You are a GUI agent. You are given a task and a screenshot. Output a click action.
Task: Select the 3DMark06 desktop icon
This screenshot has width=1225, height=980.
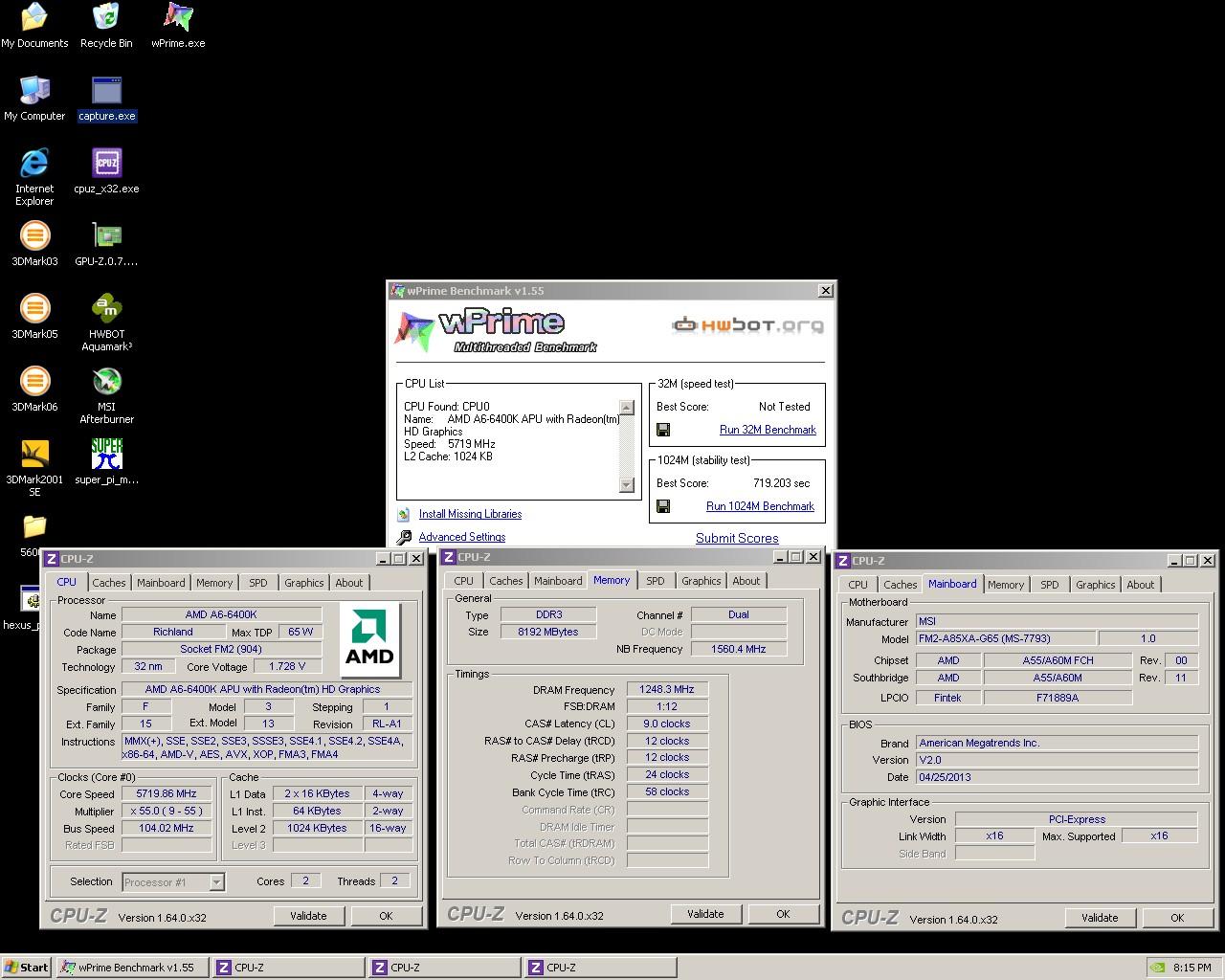(34, 390)
